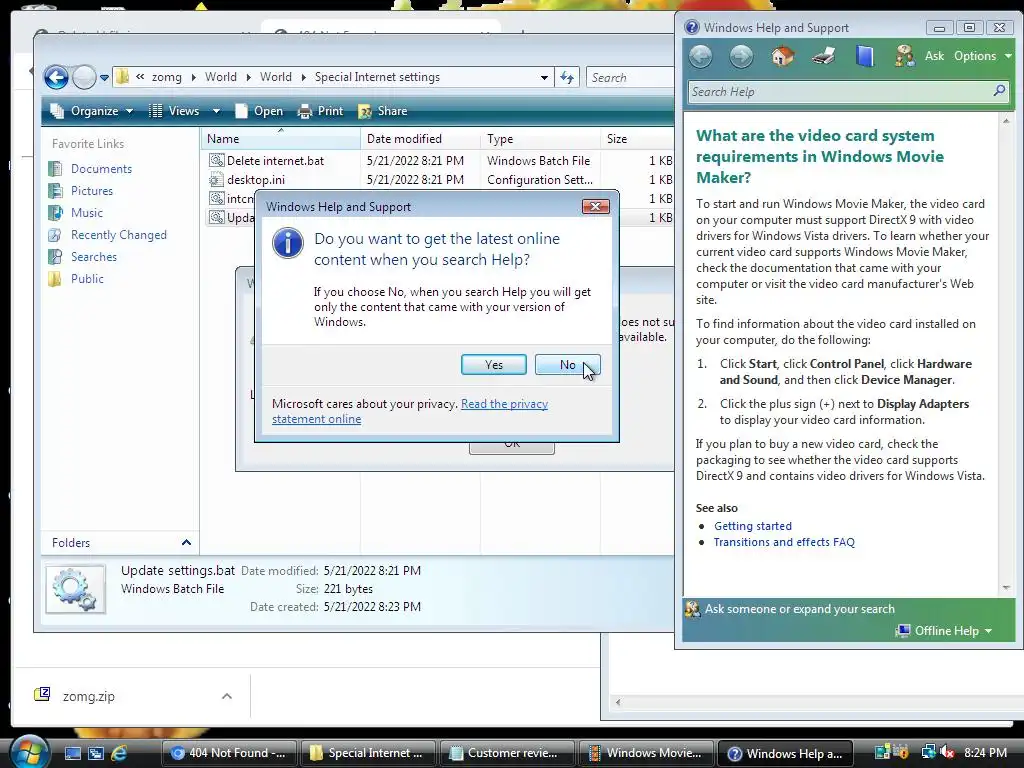Select desktop.ini file
Viewport: 1024px width, 768px height.
(x=255, y=180)
